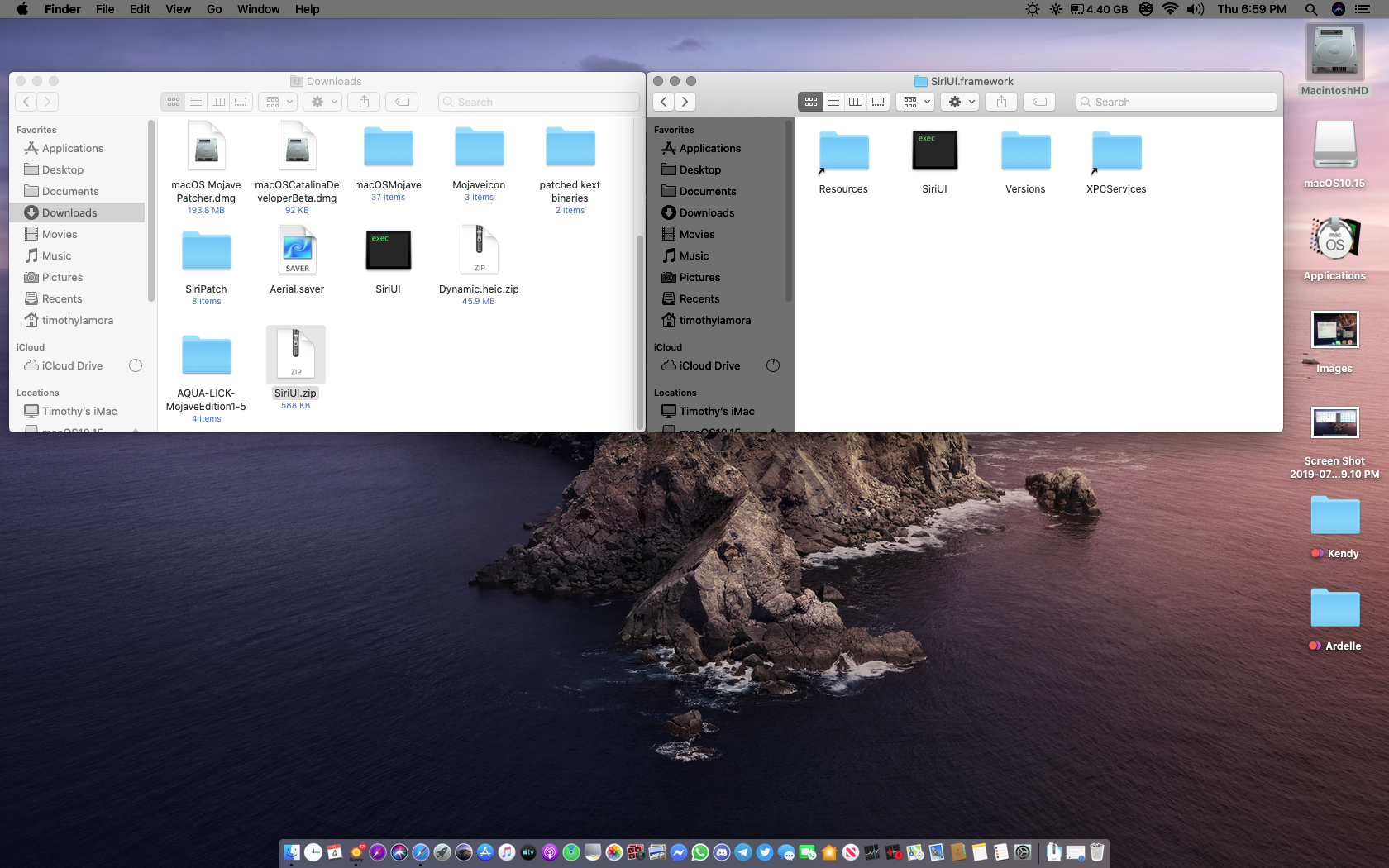Open WhatsApp from the Dock
1389x868 pixels.
click(x=700, y=852)
